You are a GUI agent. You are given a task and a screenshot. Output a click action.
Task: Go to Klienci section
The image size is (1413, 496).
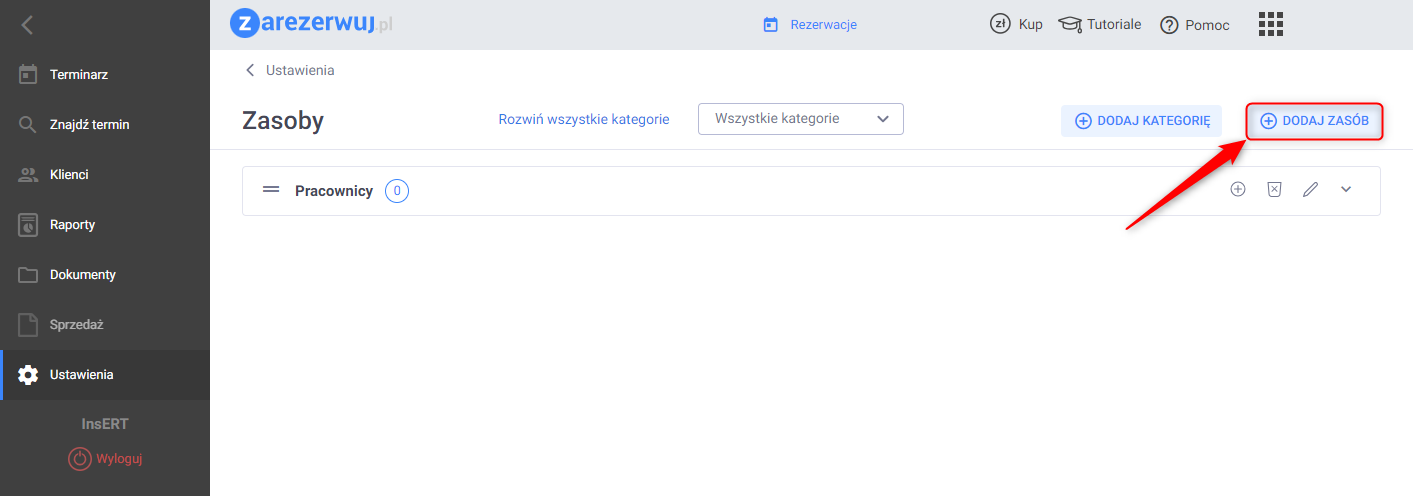pos(105,174)
